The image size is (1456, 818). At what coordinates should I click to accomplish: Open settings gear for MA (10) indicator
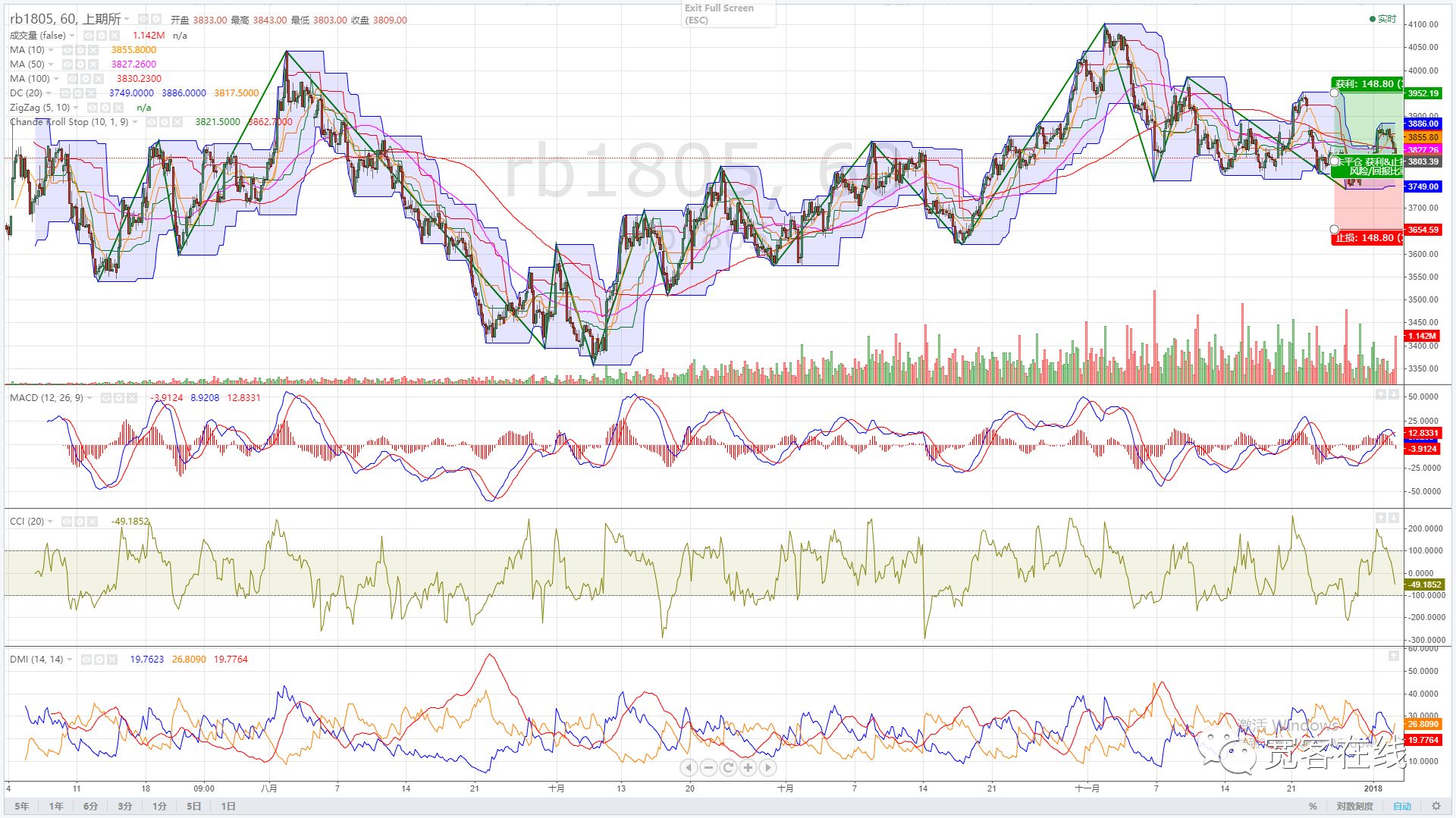pos(80,50)
